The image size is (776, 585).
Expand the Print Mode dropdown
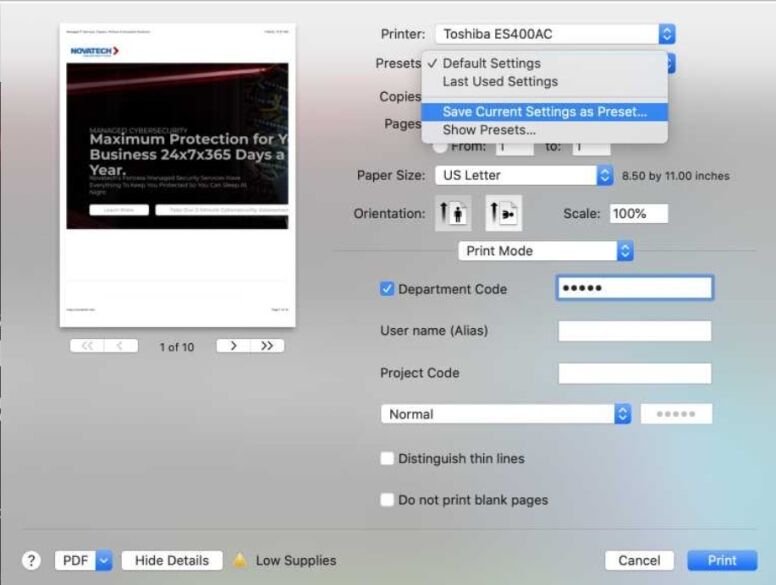[x=545, y=251]
